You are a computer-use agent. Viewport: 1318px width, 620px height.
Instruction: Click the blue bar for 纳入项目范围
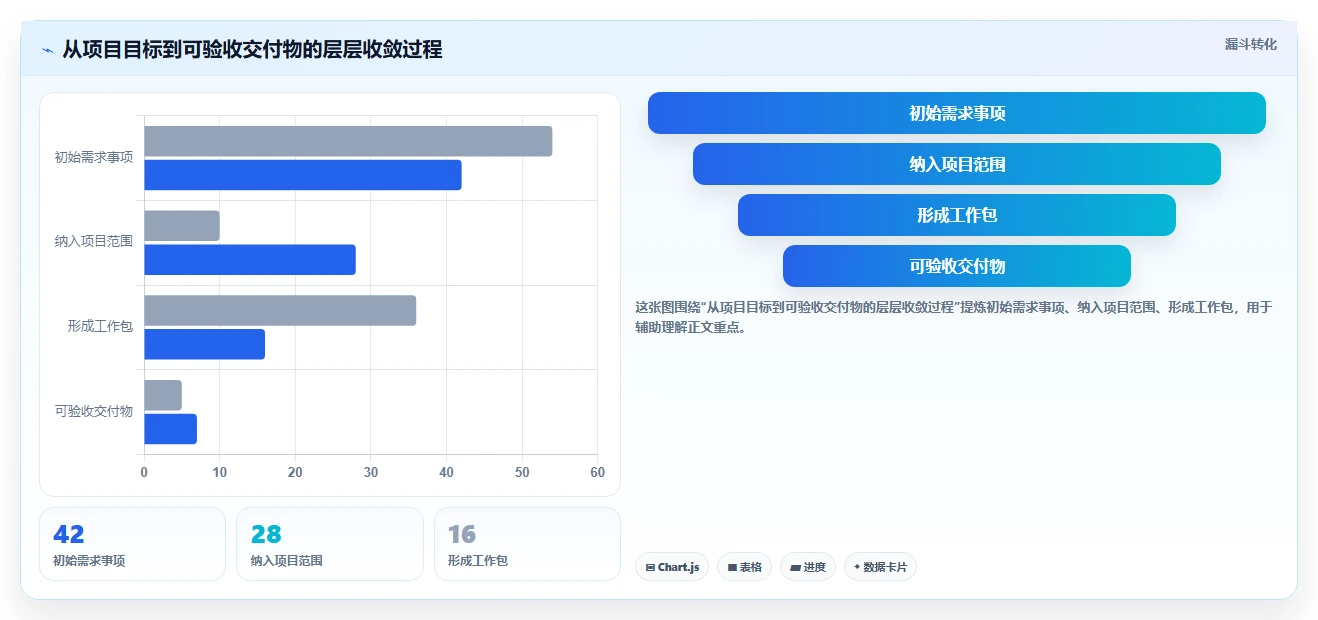click(x=250, y=260)
